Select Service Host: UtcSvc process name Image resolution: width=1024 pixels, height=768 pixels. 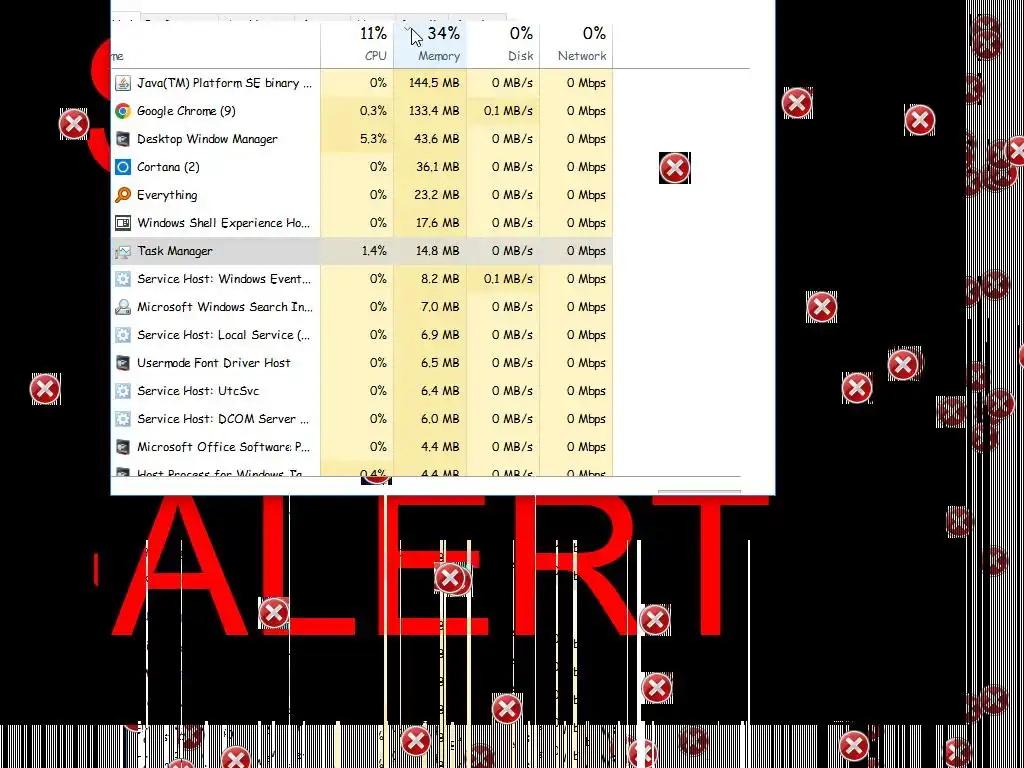click(198, 391)
